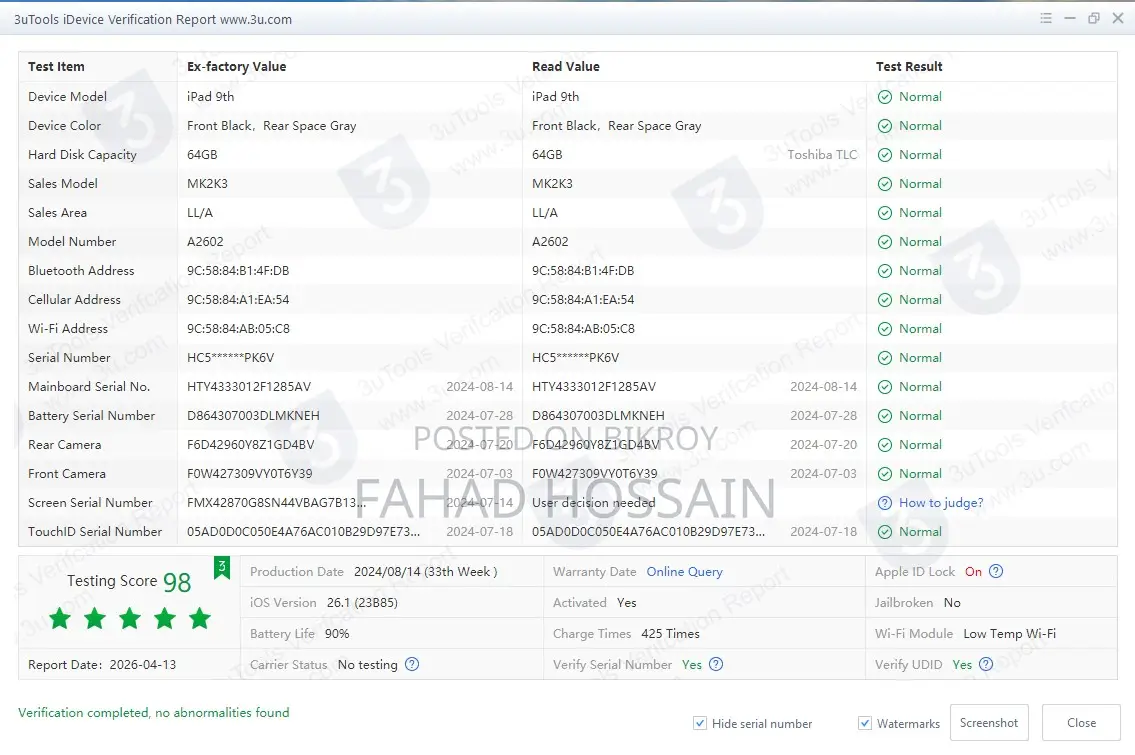Viewport: 1135px width, 755px height.
Task: Minimize the verification report window
Action: [x=1070, y=18]
